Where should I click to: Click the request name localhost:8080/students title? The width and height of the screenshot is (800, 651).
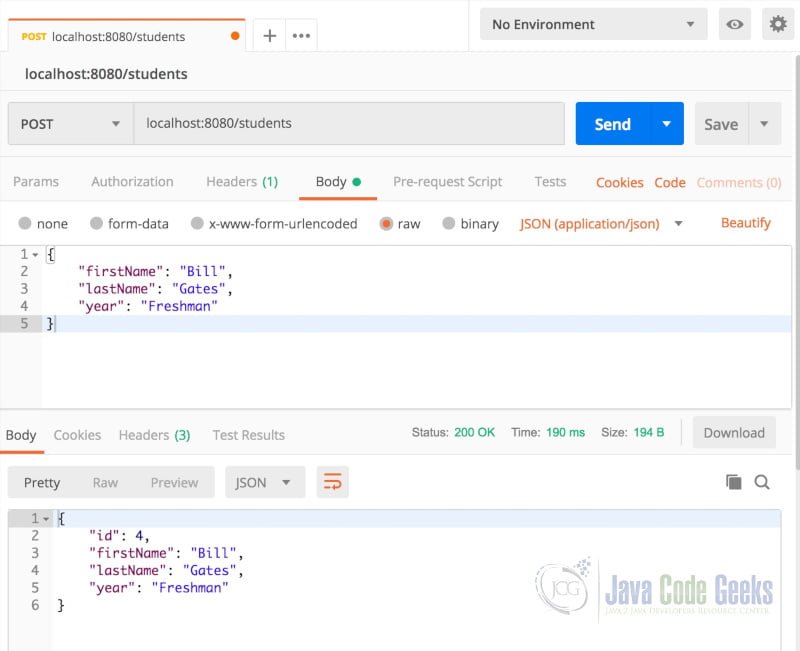tap(106, 74)
